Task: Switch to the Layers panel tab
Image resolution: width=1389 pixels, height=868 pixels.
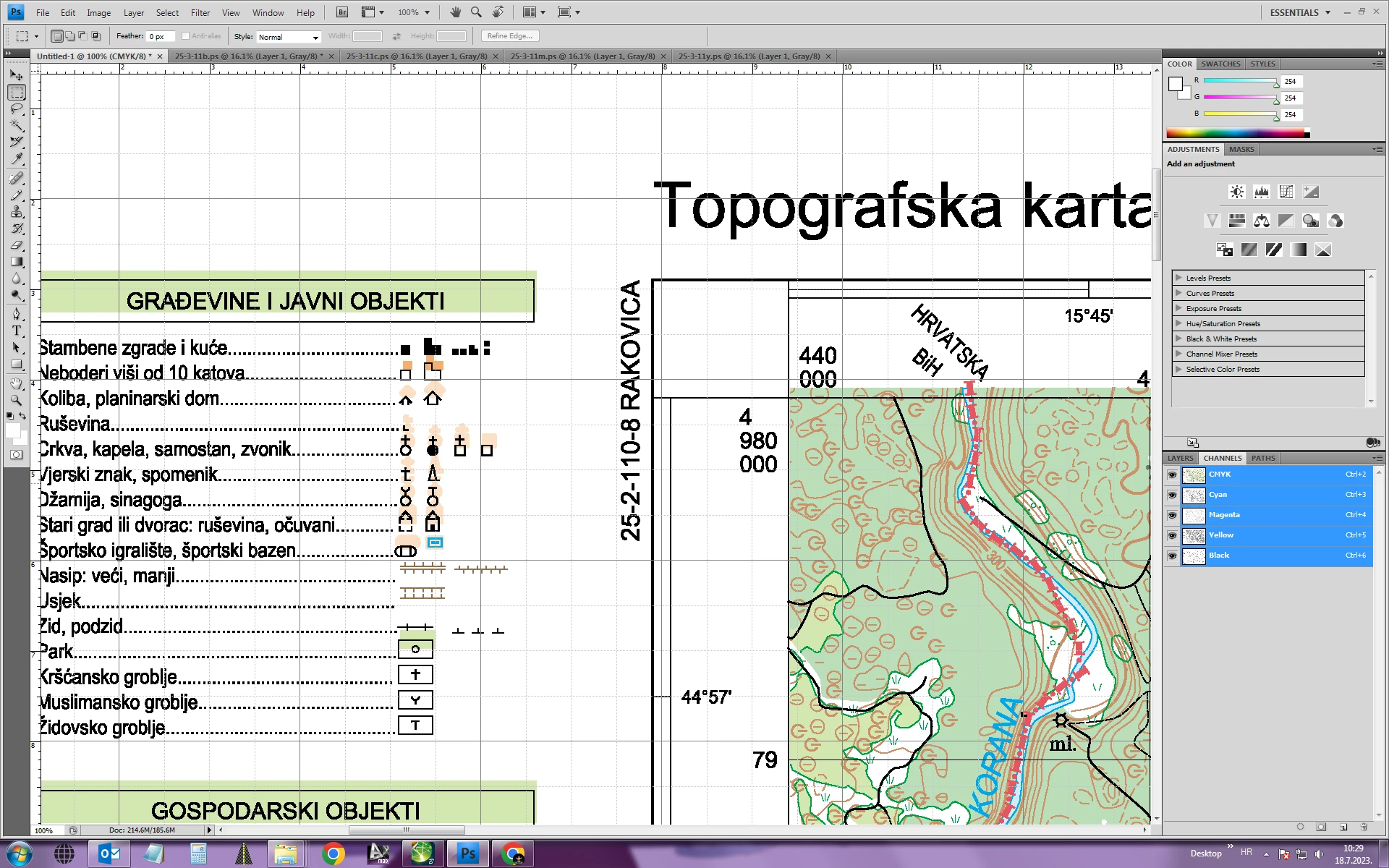Action: [x=1180, y=458]
